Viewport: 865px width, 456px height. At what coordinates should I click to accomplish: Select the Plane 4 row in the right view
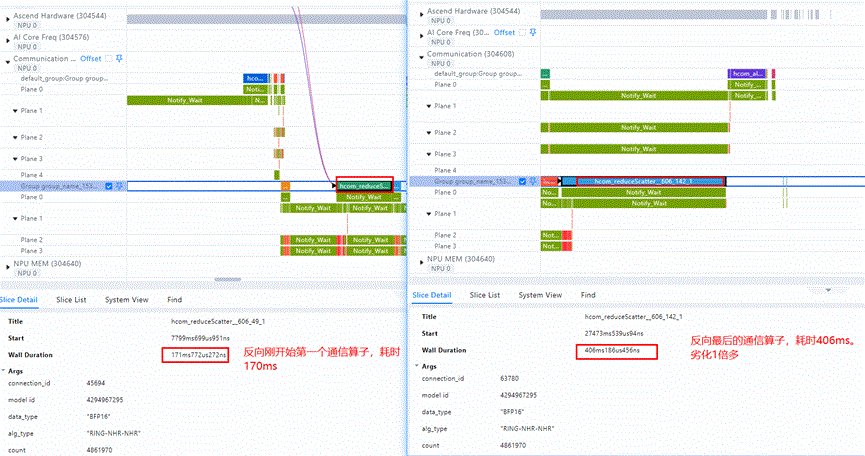[445, 170]
